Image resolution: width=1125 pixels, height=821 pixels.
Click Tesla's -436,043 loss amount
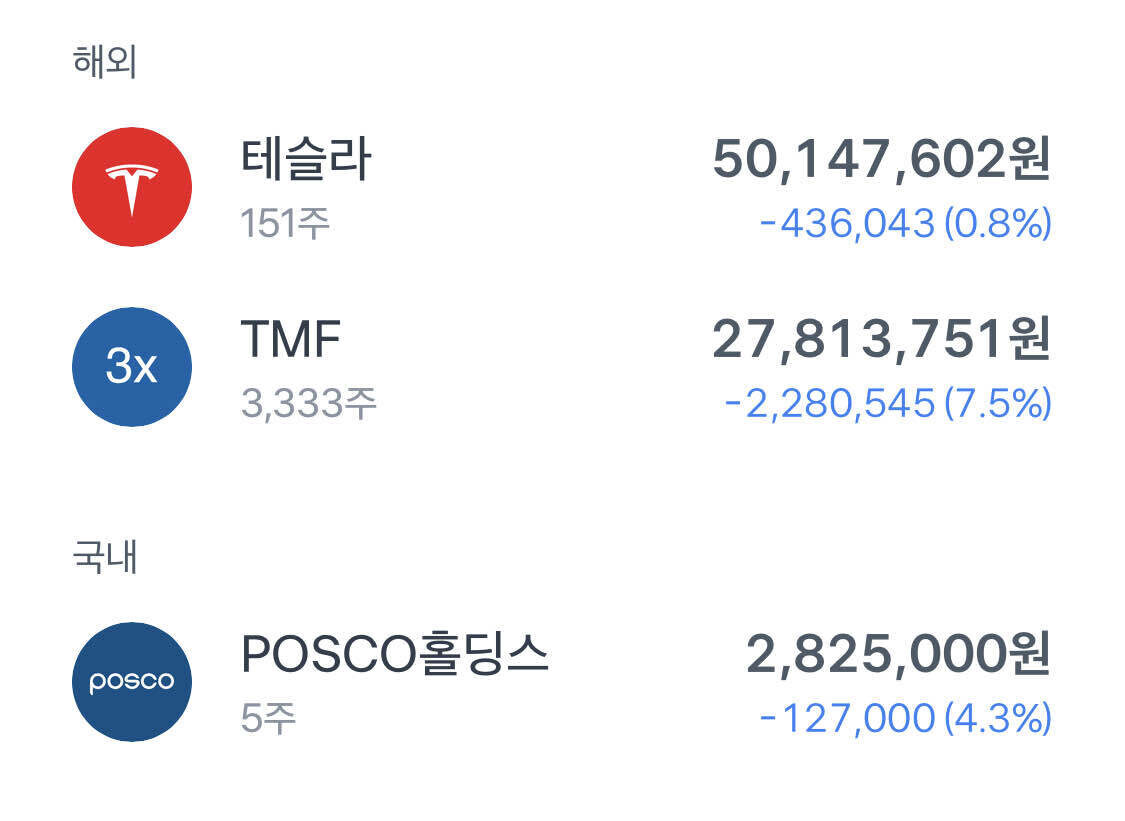coord(848,224)
